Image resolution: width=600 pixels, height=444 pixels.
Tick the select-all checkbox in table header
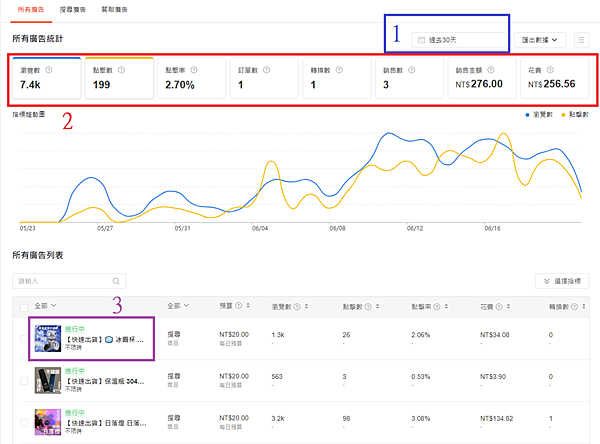(x=24, y=308)
